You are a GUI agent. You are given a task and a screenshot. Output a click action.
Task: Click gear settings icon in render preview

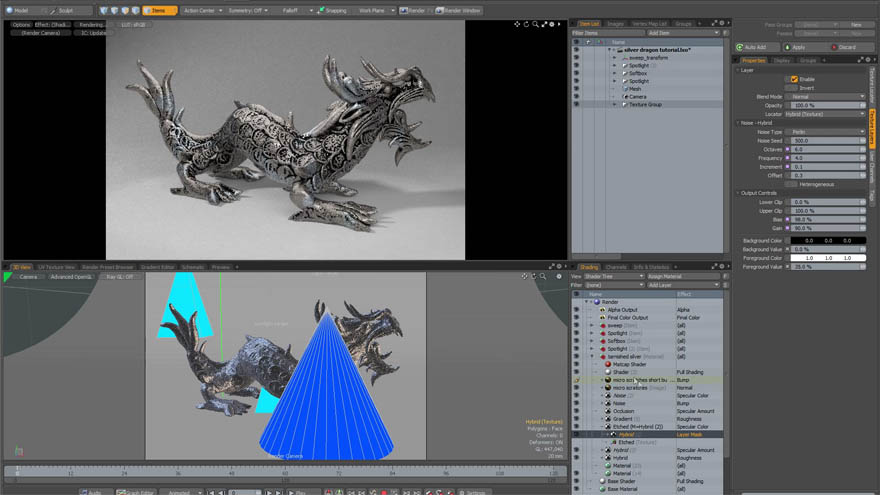[552, 24]
